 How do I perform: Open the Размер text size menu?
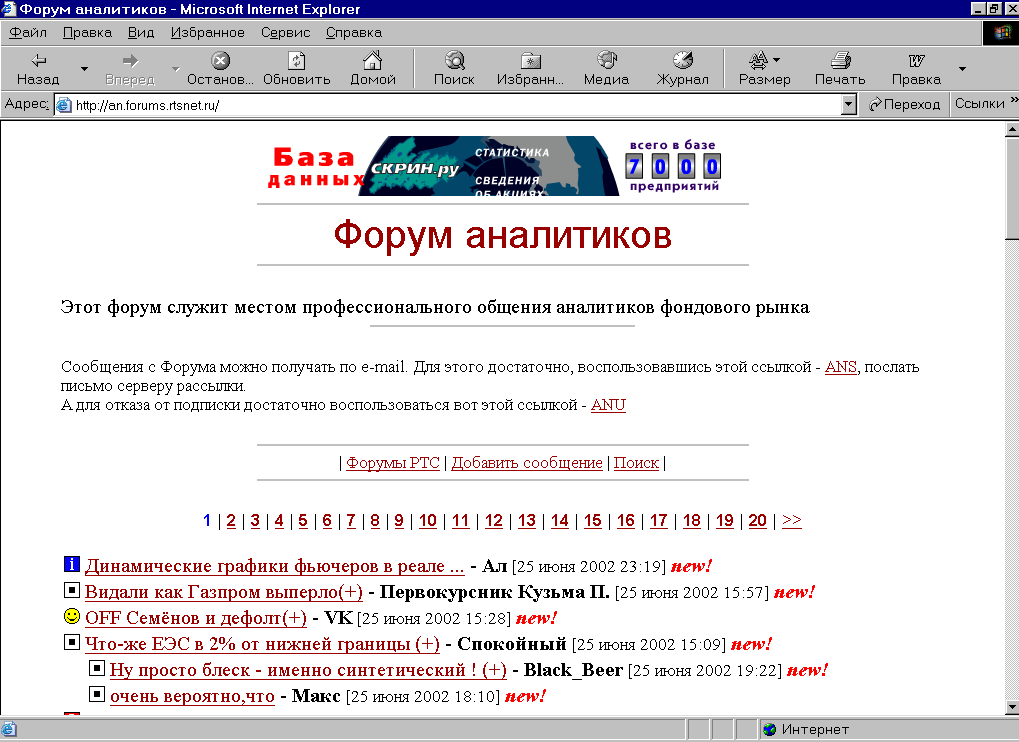764,69
